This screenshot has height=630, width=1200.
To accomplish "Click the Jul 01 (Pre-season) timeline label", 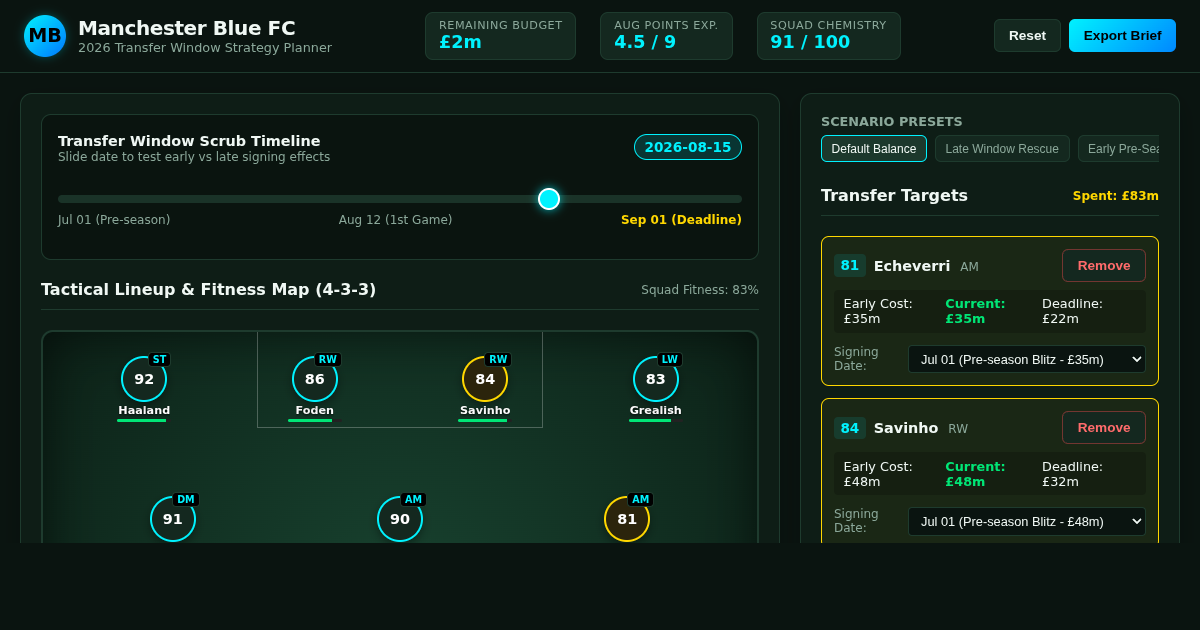I will click(x=114, y=220).
